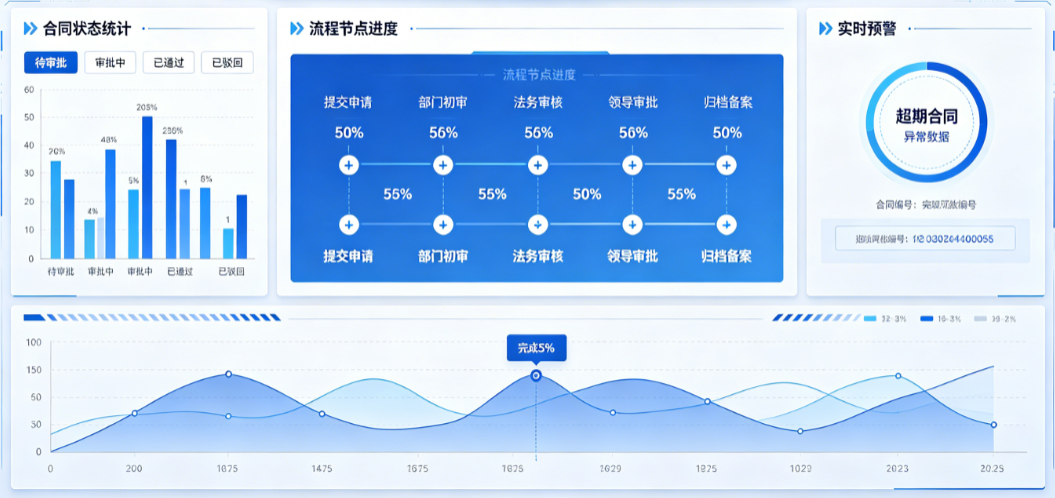
Task: Click the double-chevron icon beside 流程节点进度 header
Action: tap(297, 28)
